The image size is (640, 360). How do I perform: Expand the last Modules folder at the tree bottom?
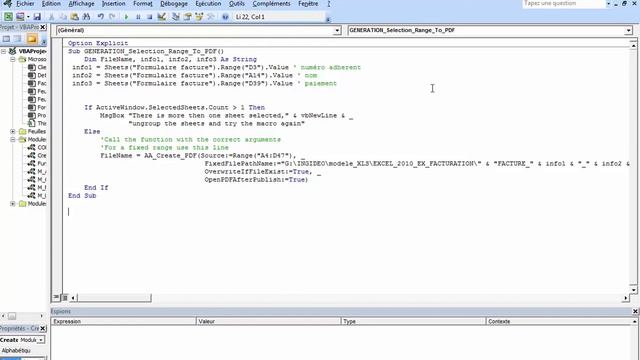[13, 204]
